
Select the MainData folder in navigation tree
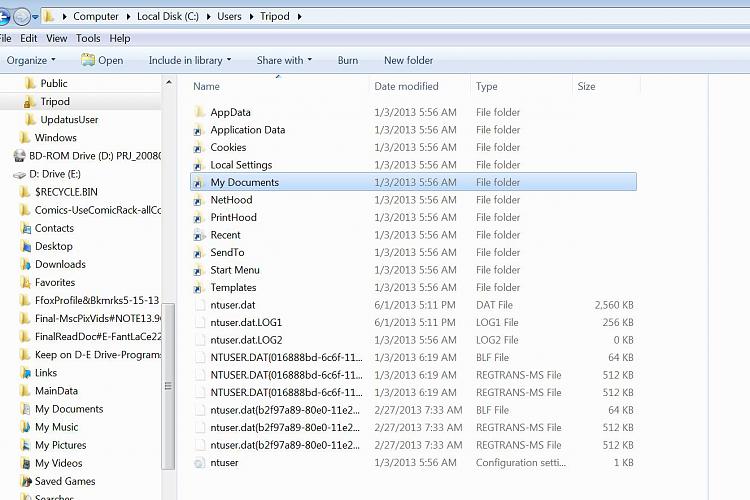[x=56, y=391]
